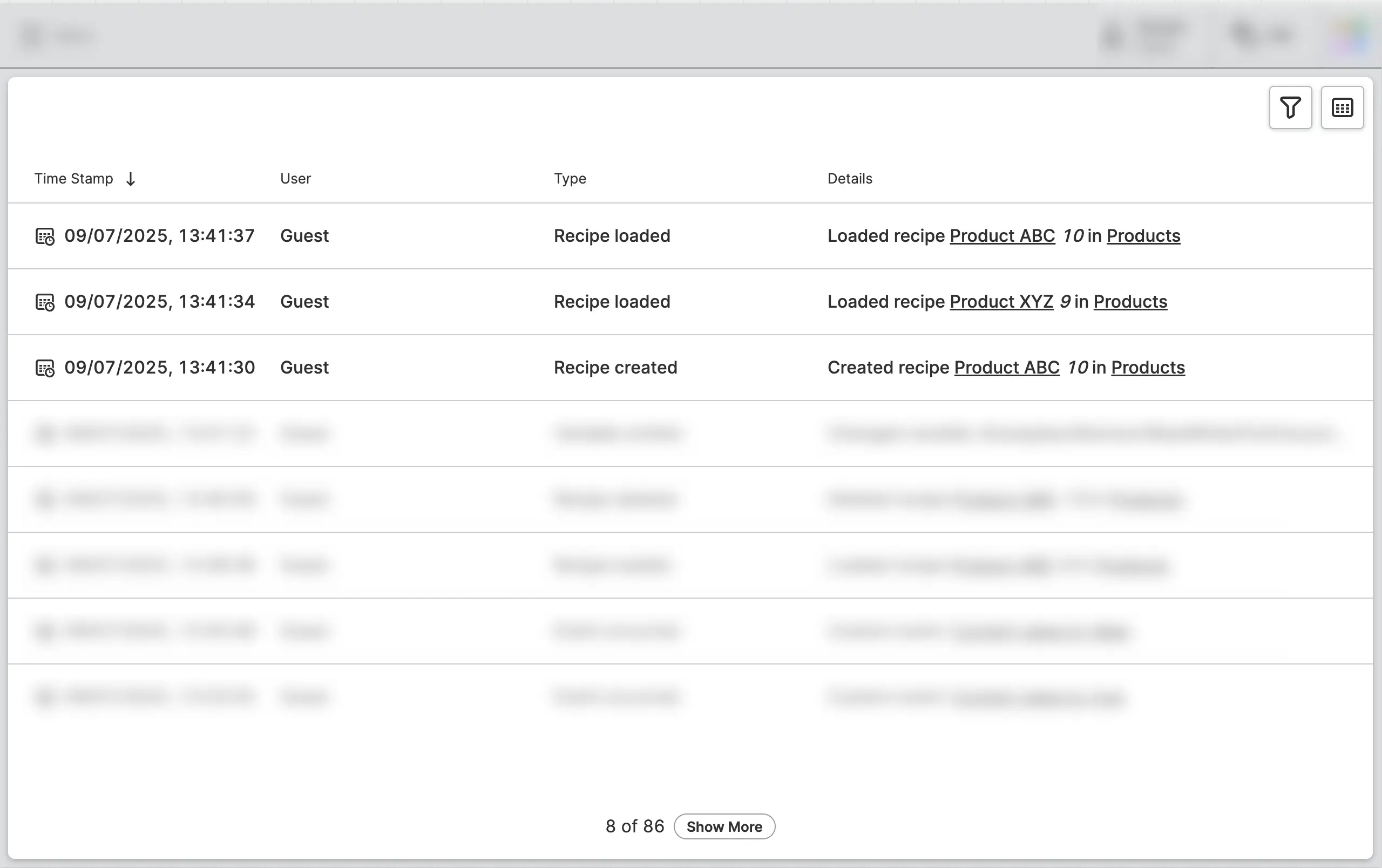Image resolution: width=1382 pixels, height=868 pixels.
Task: Click the table columns view icon
Action: [1342, 108]
